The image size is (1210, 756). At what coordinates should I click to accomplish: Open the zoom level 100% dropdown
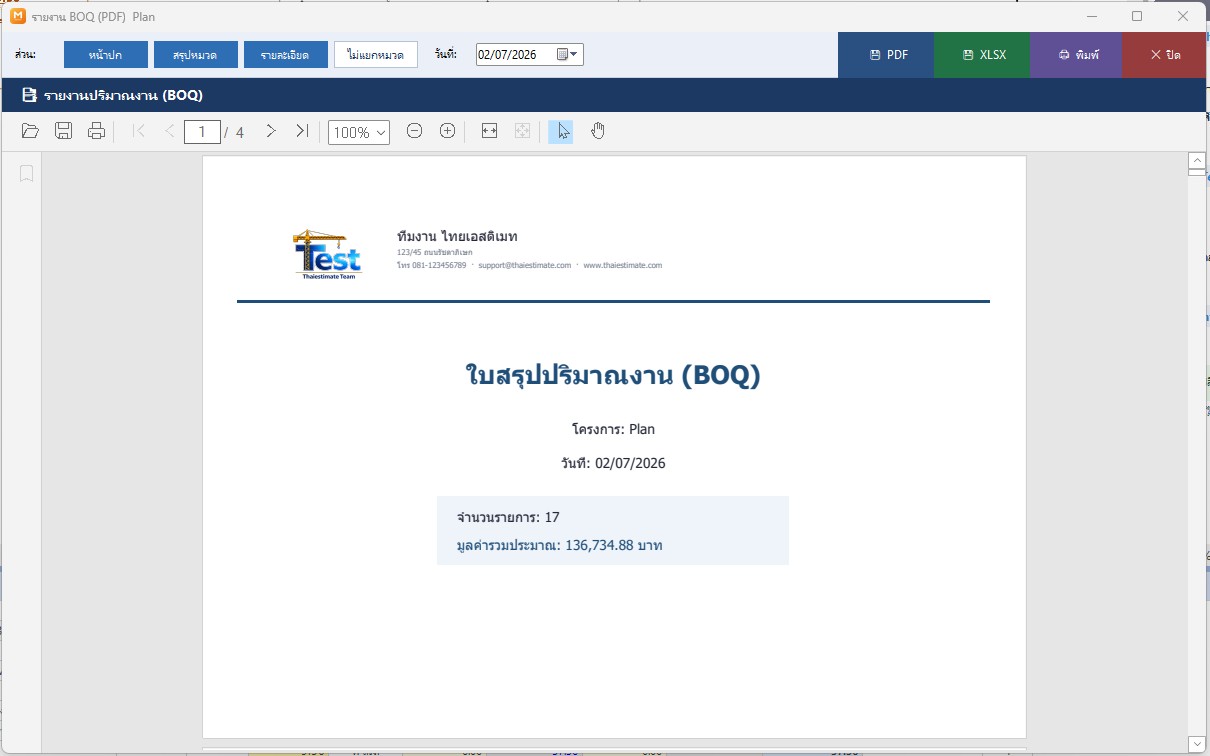(359, 132)
